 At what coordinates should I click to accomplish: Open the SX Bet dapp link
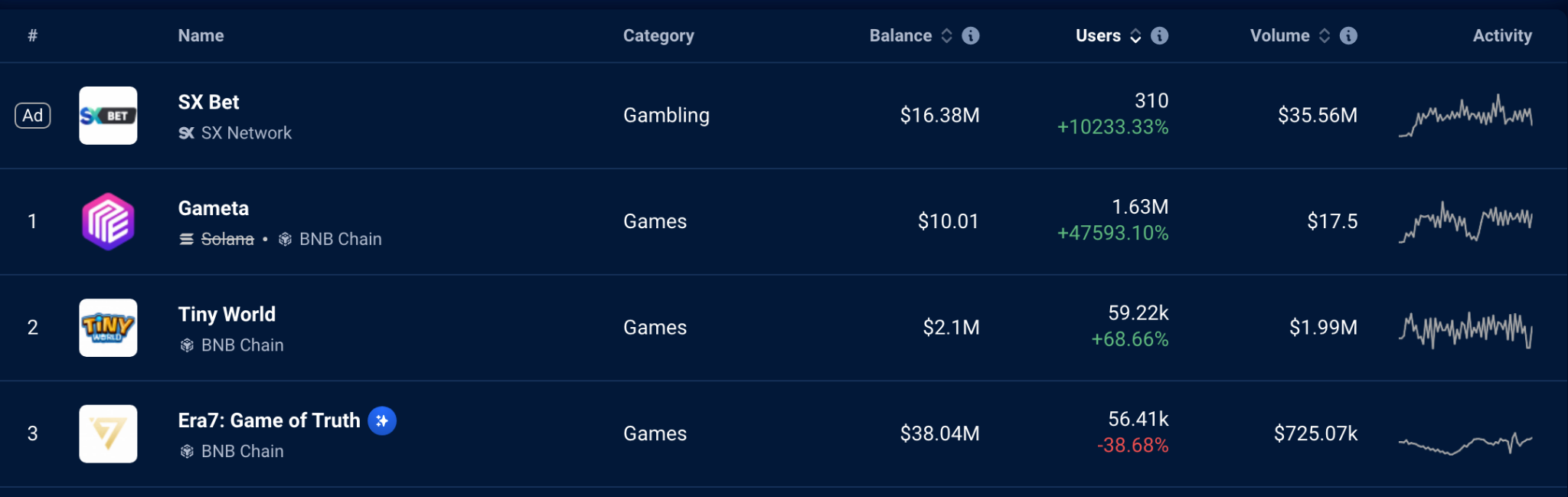(x=208, y=102)
